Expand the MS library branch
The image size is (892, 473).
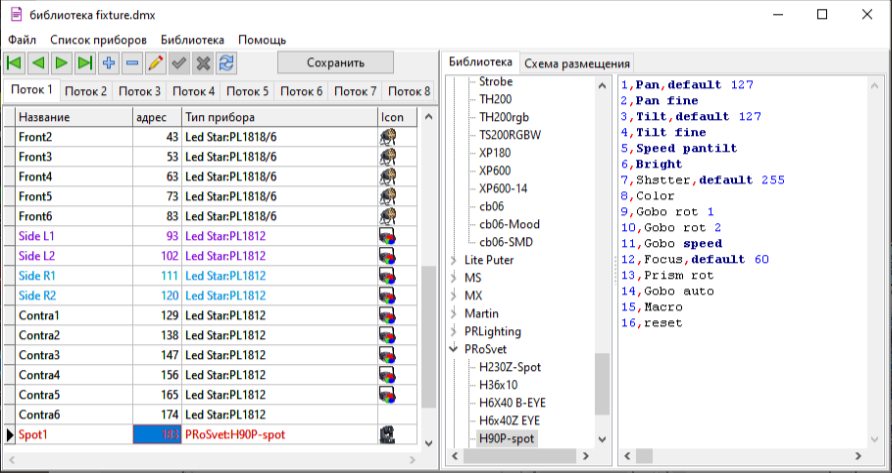[454, 278]
